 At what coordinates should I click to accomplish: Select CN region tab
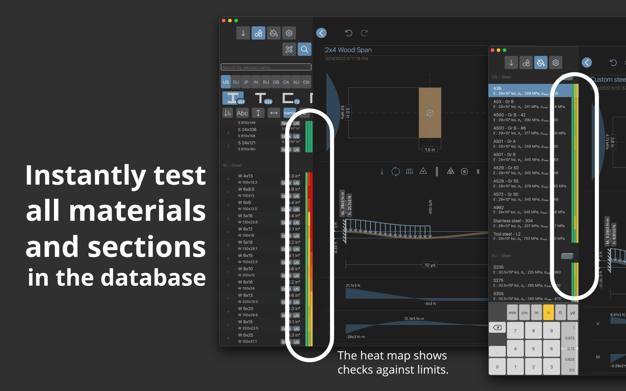click(306, 82)
